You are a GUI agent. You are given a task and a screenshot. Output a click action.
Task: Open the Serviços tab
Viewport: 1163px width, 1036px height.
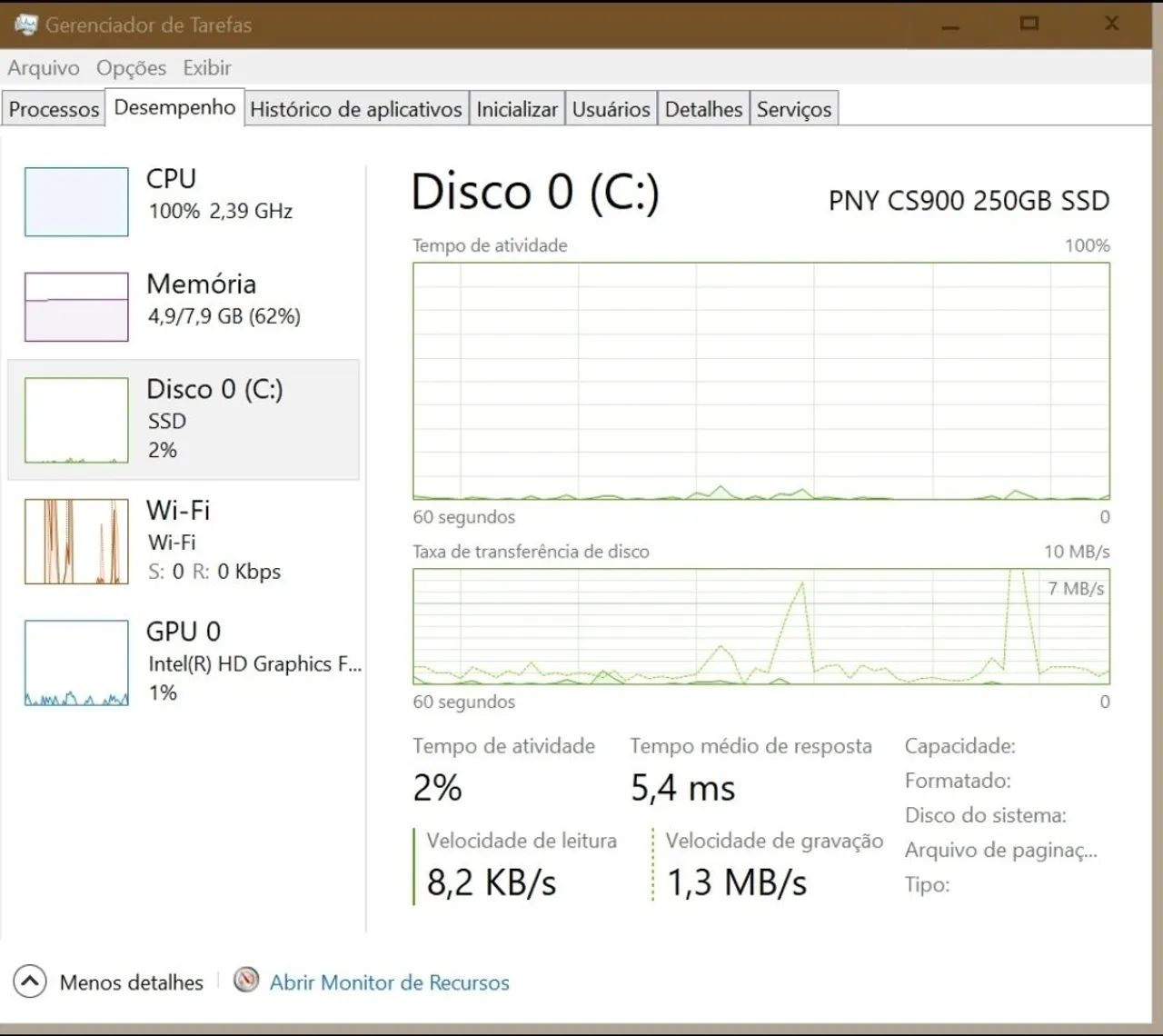point(794,109)
